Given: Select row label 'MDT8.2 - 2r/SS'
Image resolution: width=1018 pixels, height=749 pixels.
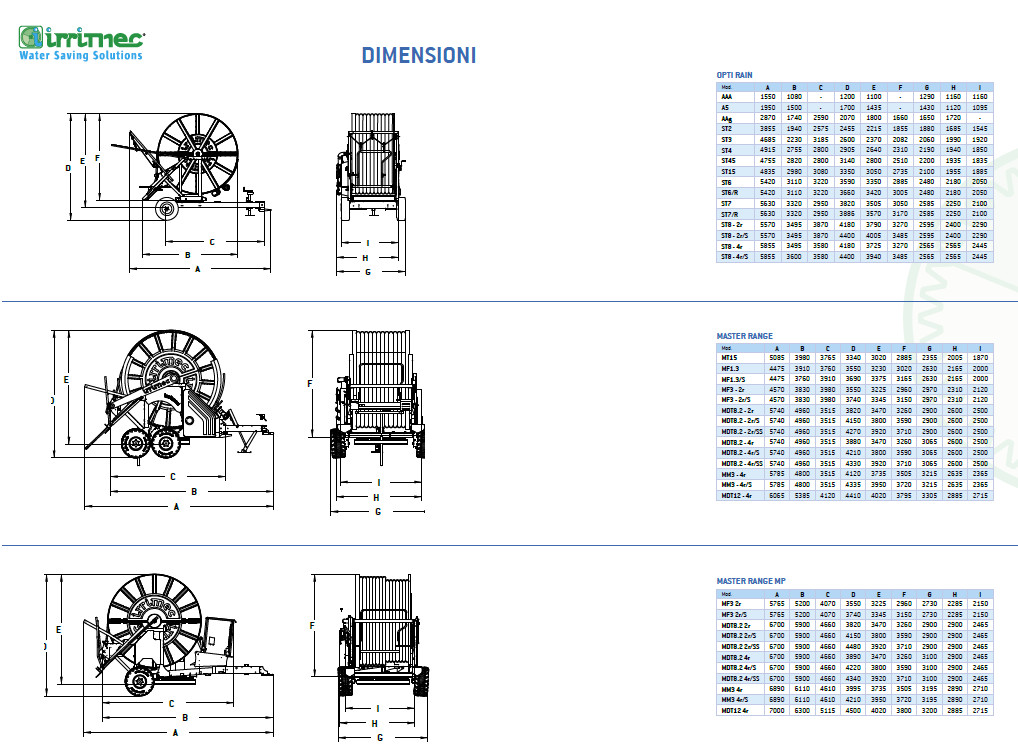Looking at the screenshot, I should click(x=742, y=432).
